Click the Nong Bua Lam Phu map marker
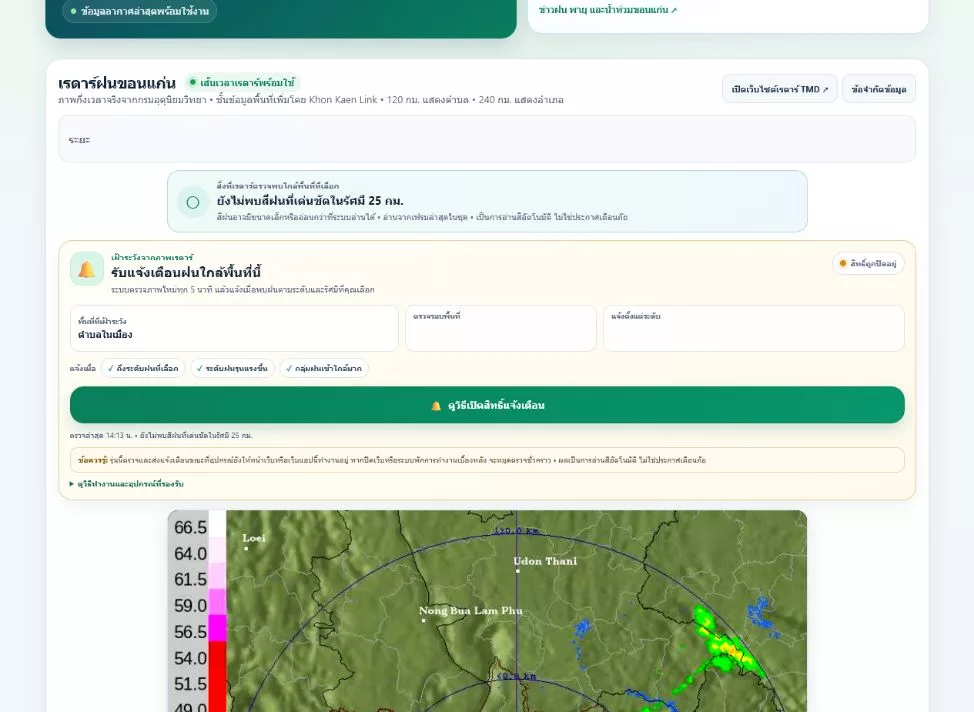Viewport: 974px width, 712px height. click(x=424, y=620)
